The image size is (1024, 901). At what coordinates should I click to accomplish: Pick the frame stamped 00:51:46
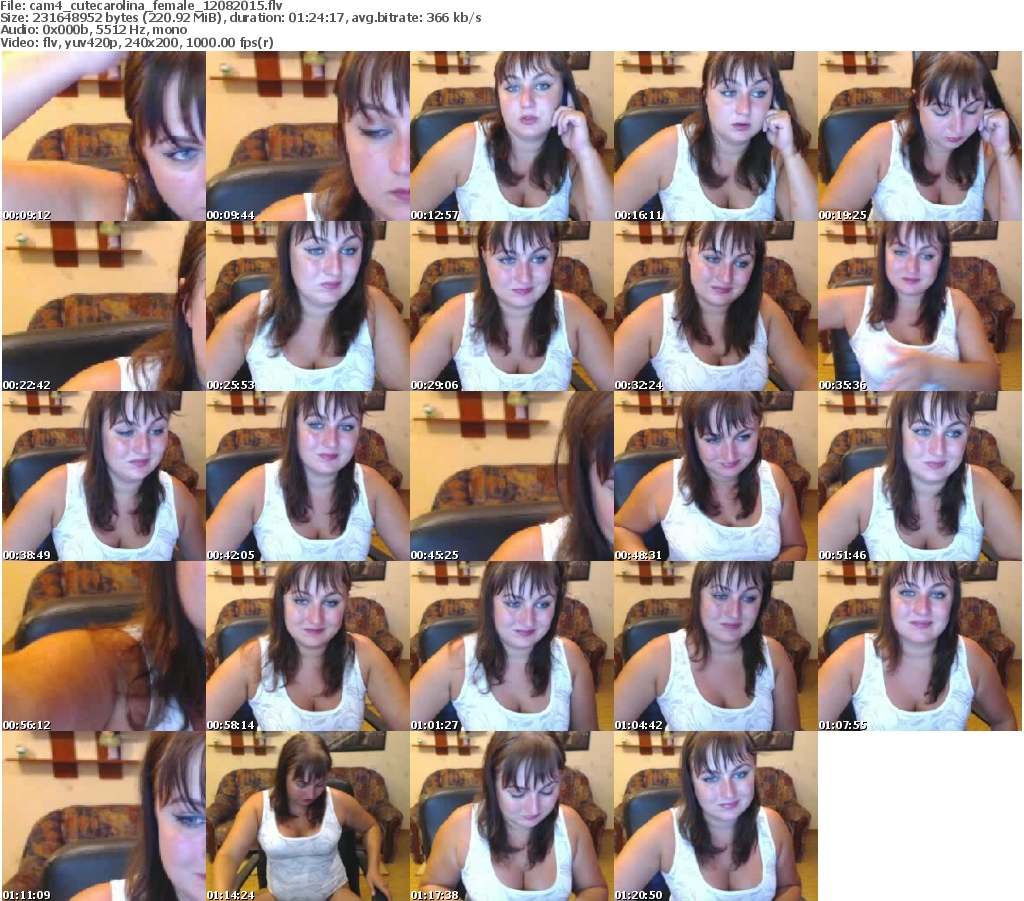(x=920, y=476)
